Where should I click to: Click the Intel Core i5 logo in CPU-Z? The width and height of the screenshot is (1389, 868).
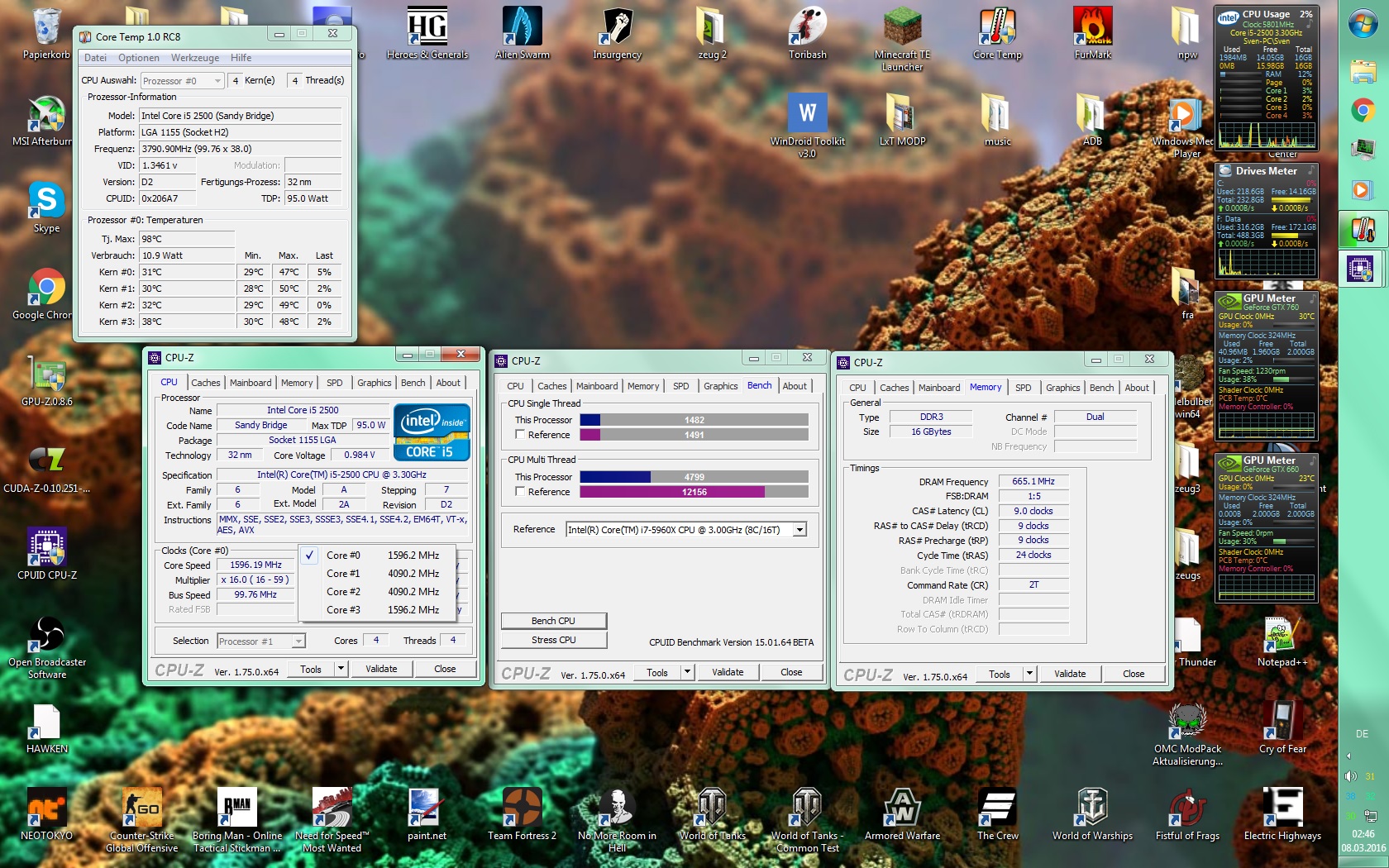pos(432,432)
